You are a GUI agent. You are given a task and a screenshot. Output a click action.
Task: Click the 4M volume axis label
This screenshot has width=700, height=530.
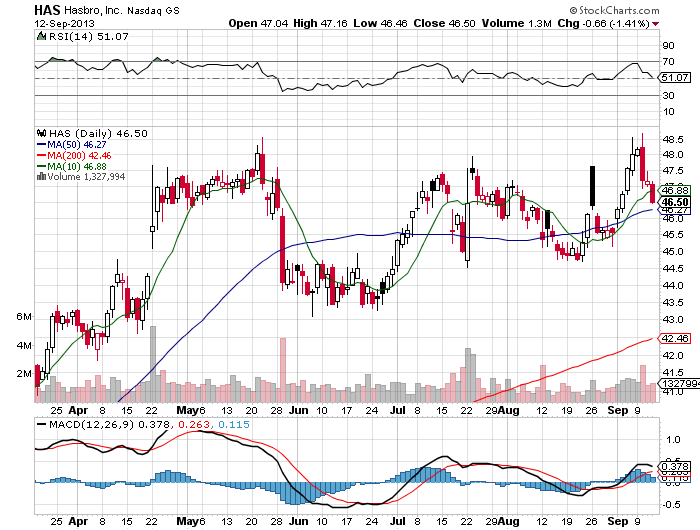(x=24, y=345)
